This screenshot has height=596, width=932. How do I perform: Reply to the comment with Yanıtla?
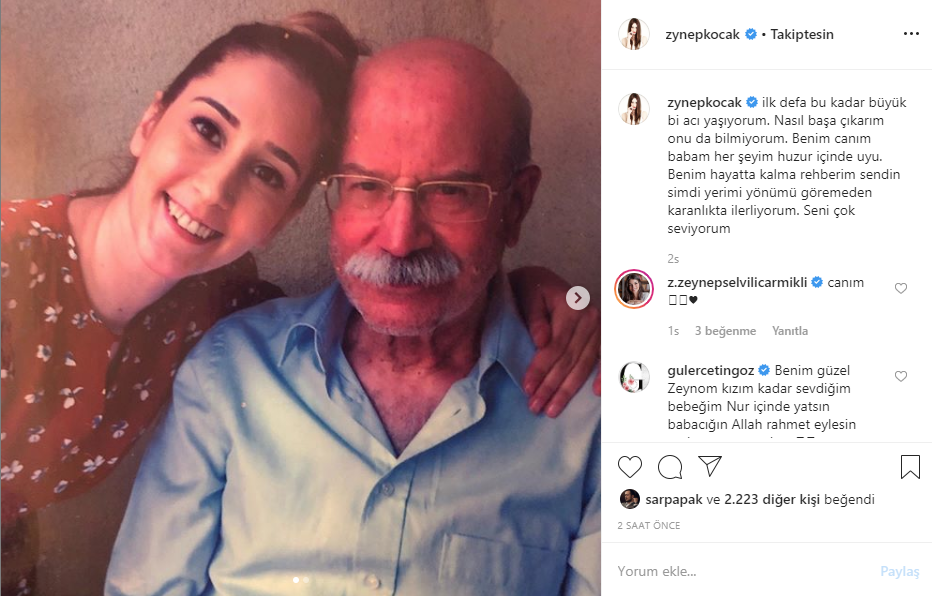pyautogui.click(x=790, y=331)
